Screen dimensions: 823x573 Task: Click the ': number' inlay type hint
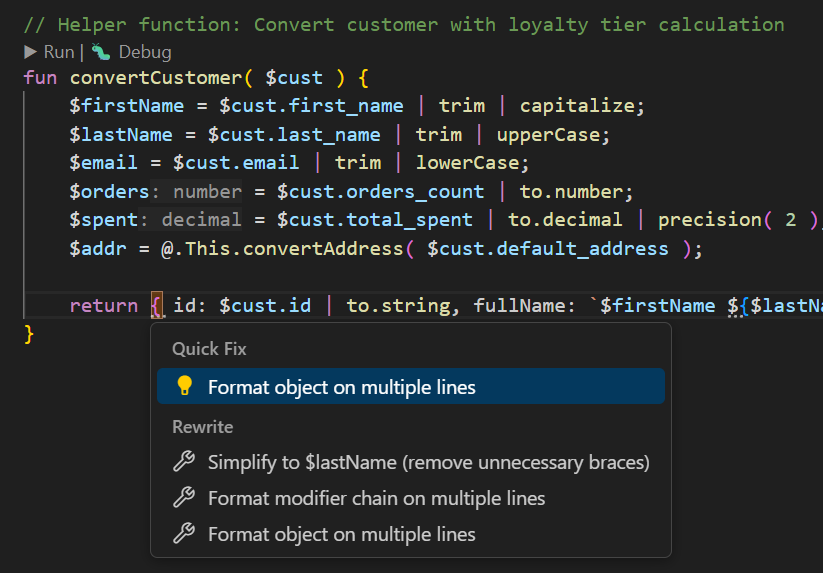(196, 192)
